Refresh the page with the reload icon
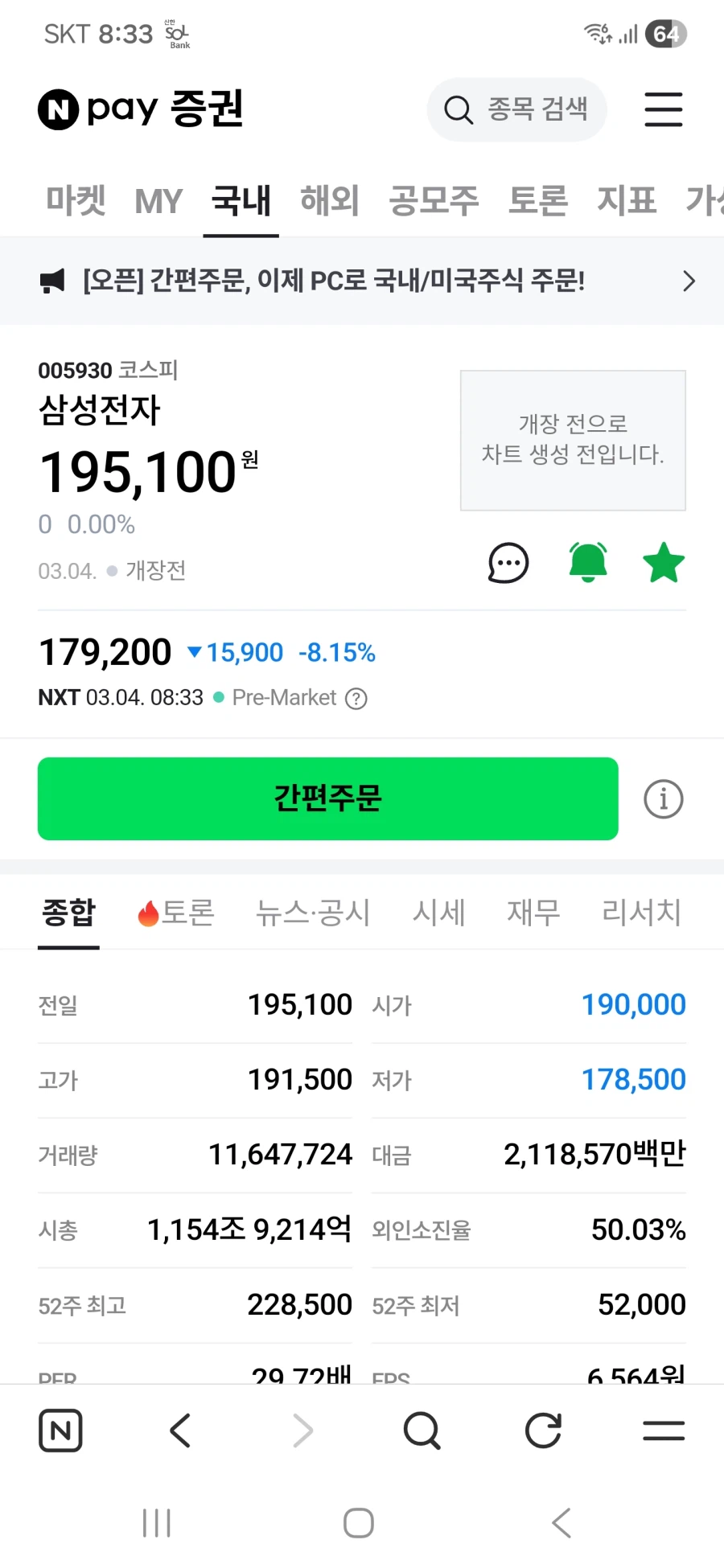This screenshot has width=724, height=1568. (x=543, y=1430)
